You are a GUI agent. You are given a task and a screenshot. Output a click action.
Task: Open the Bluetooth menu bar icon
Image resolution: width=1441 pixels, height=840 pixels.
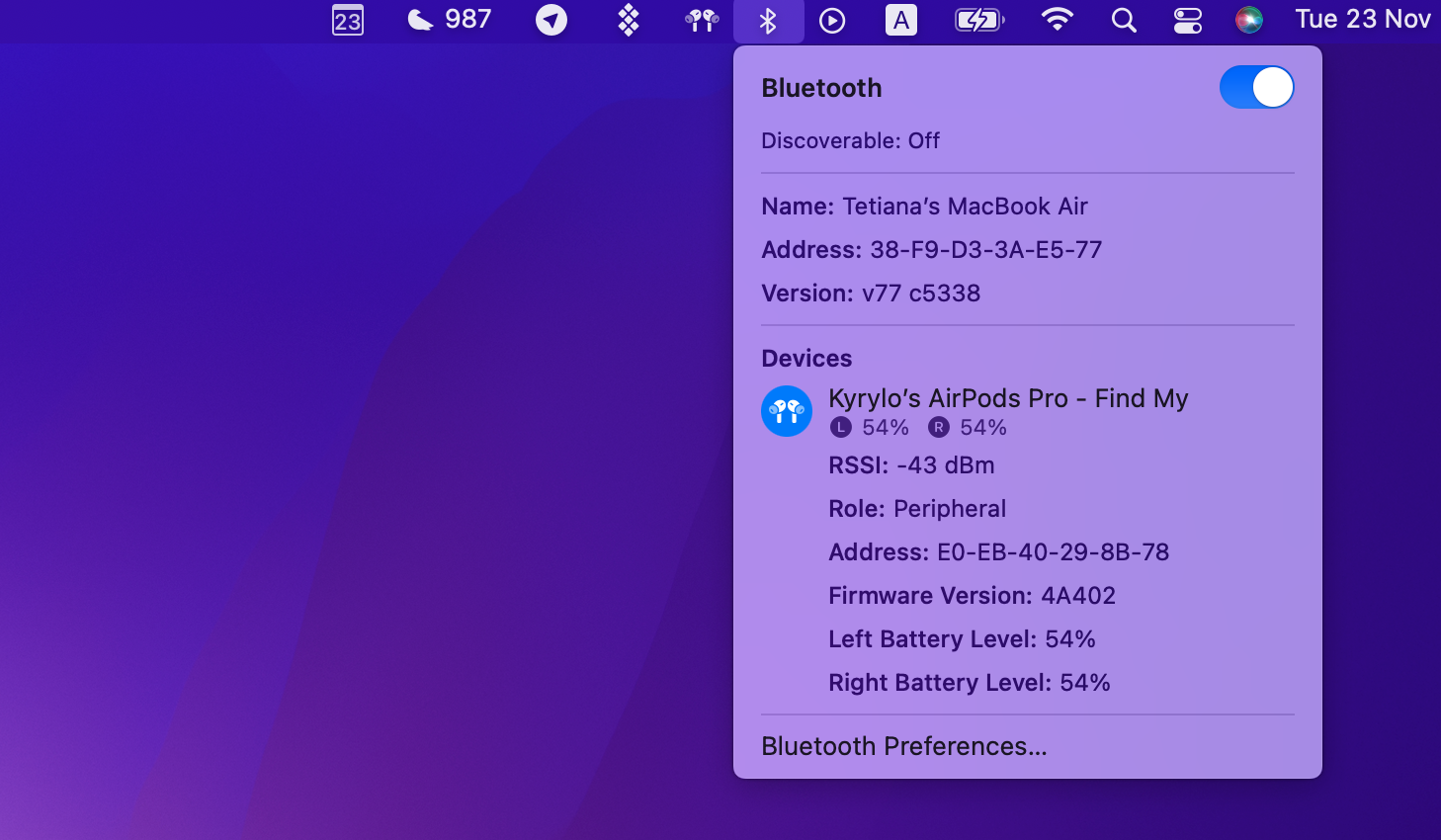point(769,20)
